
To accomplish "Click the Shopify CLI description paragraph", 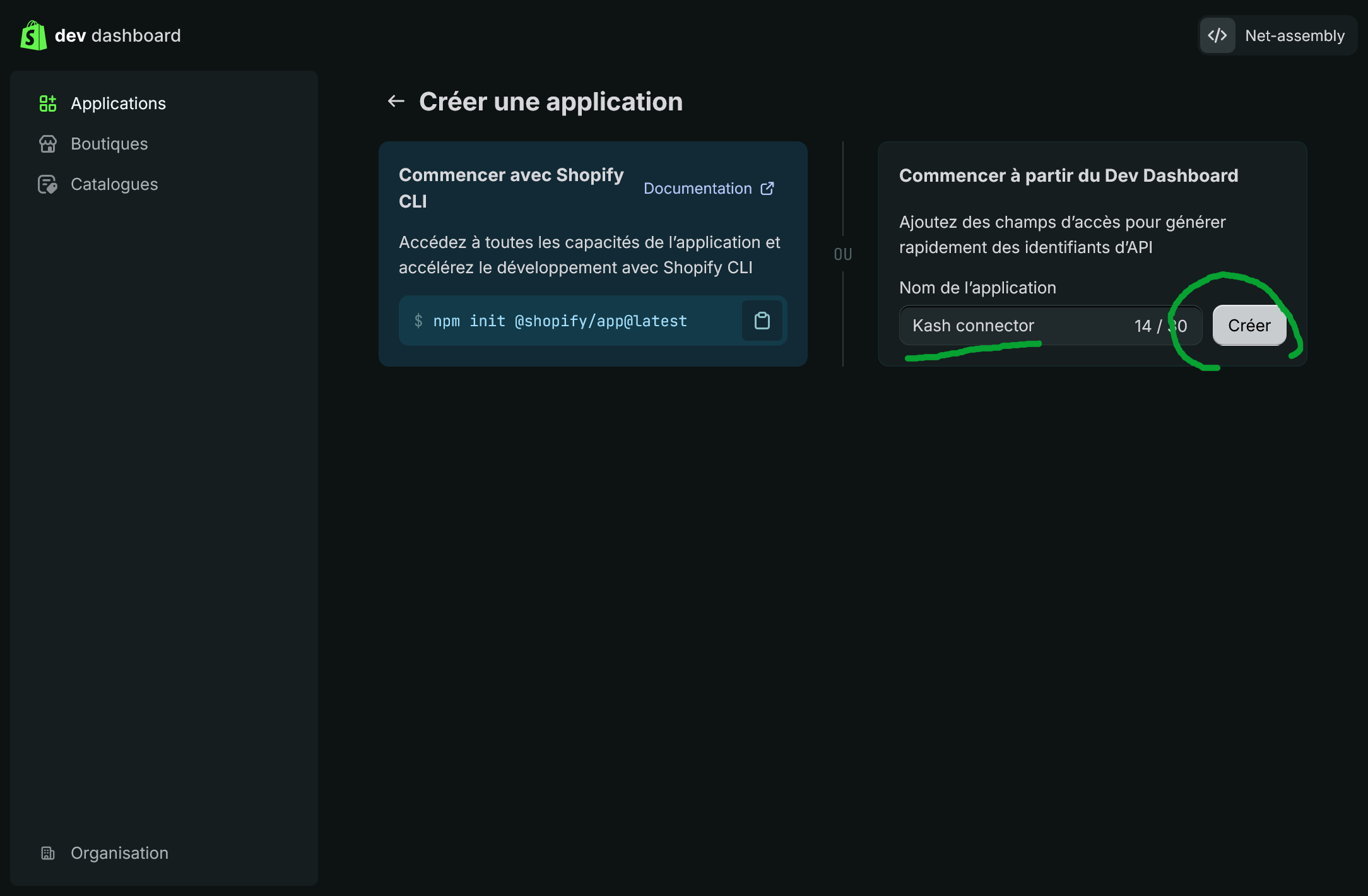I will click(589, 255).
